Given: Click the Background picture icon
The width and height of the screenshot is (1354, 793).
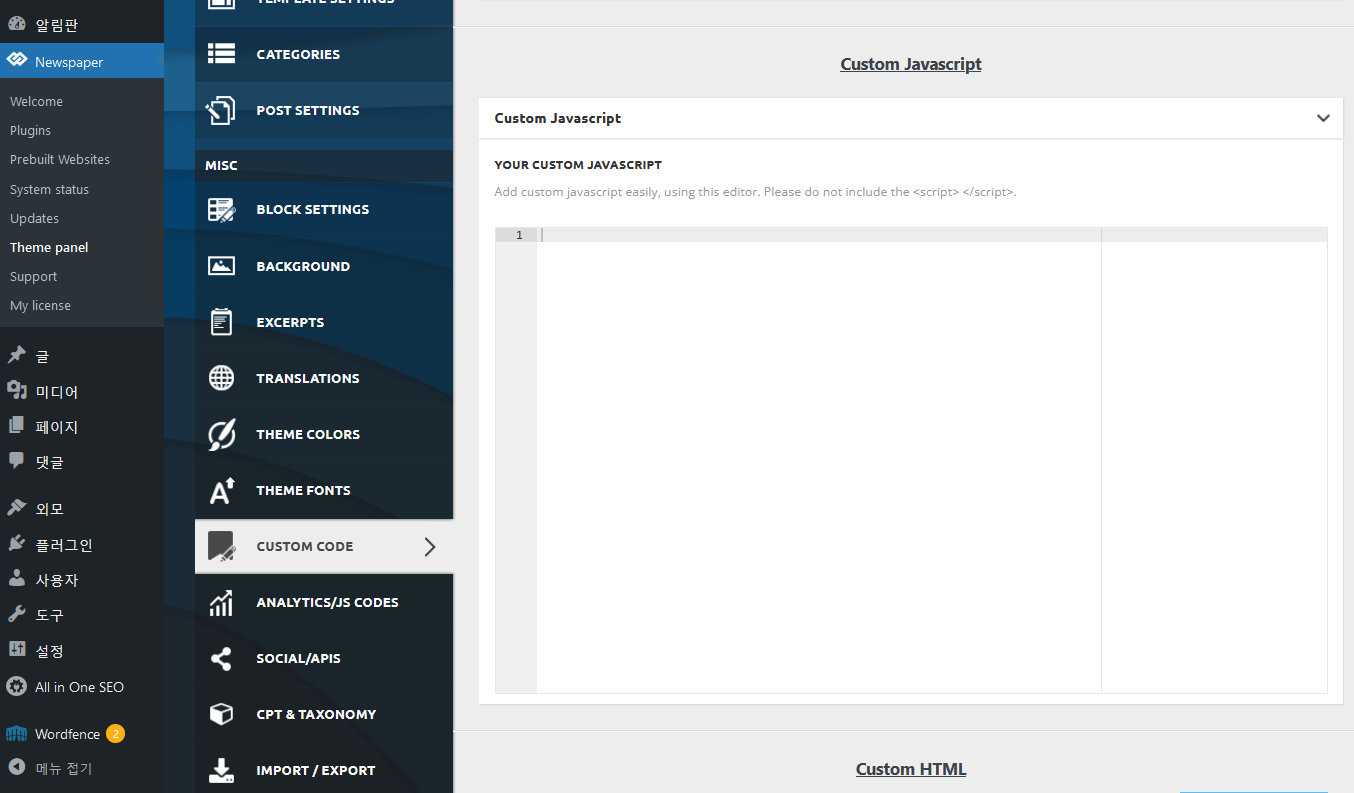Looking at the screenshot, I should (221, 266).
